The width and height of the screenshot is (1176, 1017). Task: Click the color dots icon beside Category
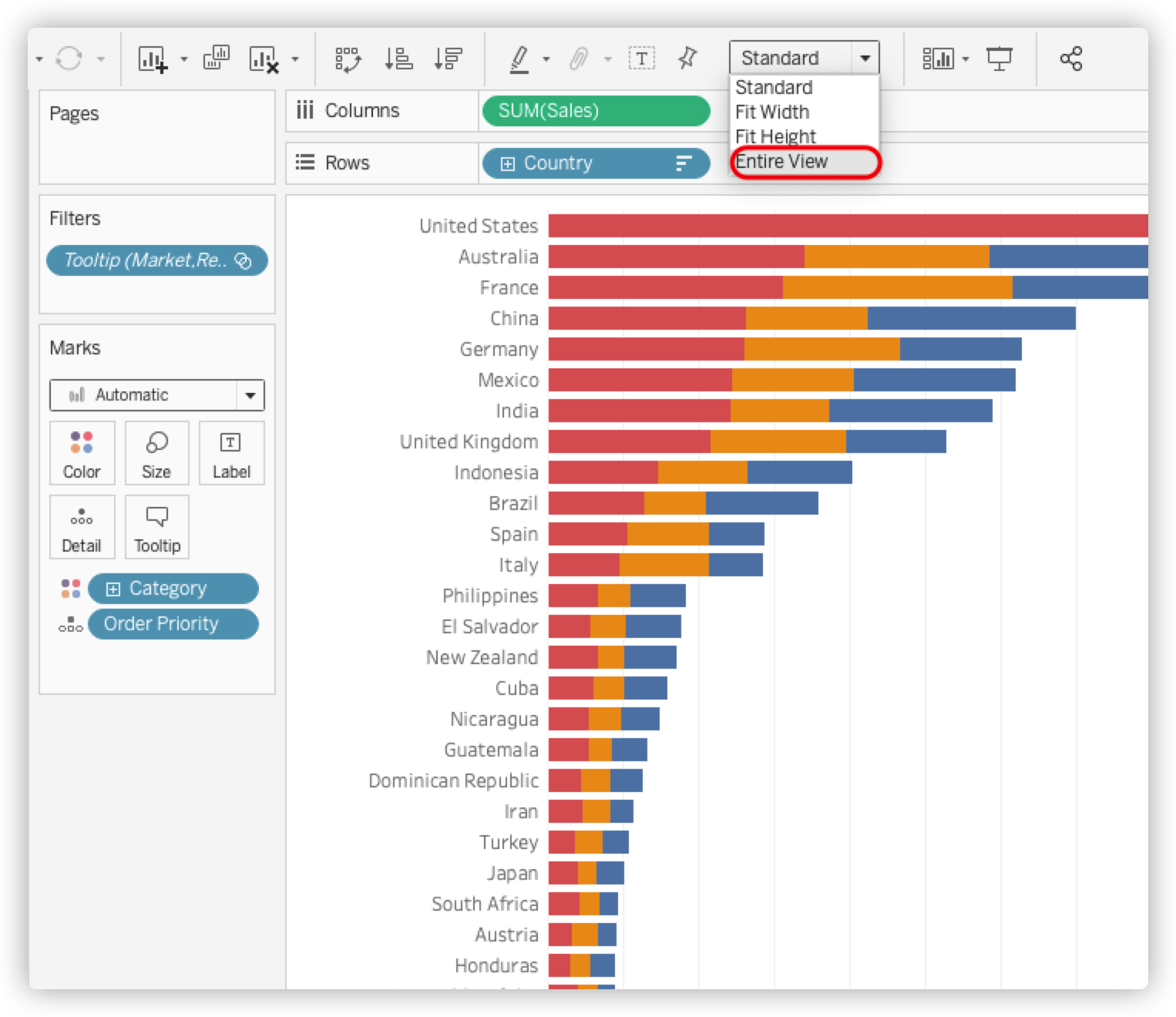tap(71, 589)
